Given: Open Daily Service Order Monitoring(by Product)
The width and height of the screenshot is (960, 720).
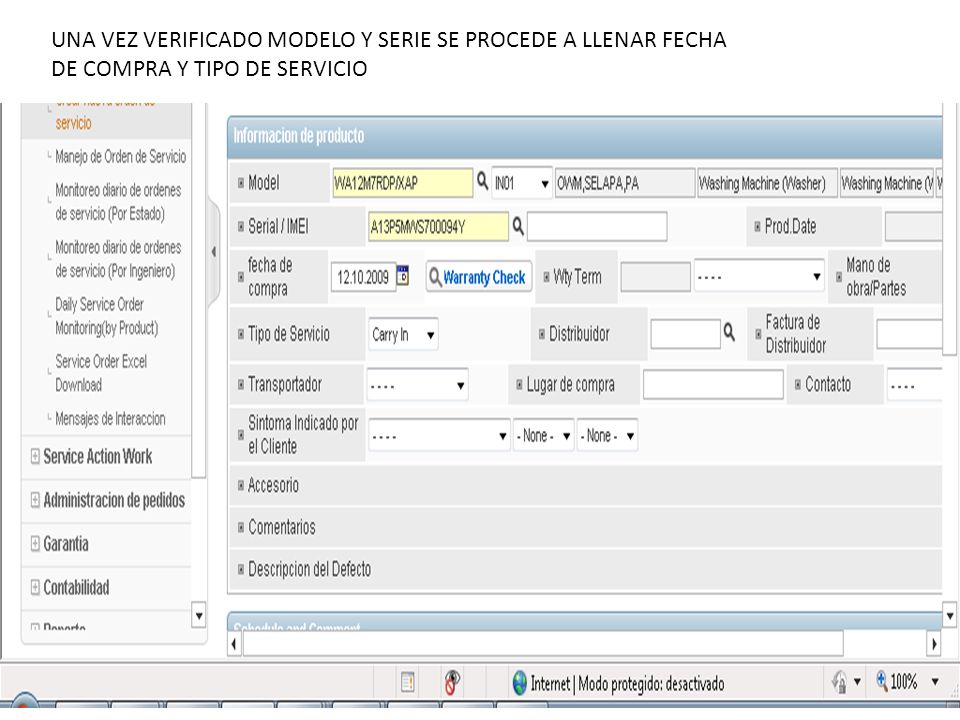Looking at the screenshot, I should coord(107,316).
